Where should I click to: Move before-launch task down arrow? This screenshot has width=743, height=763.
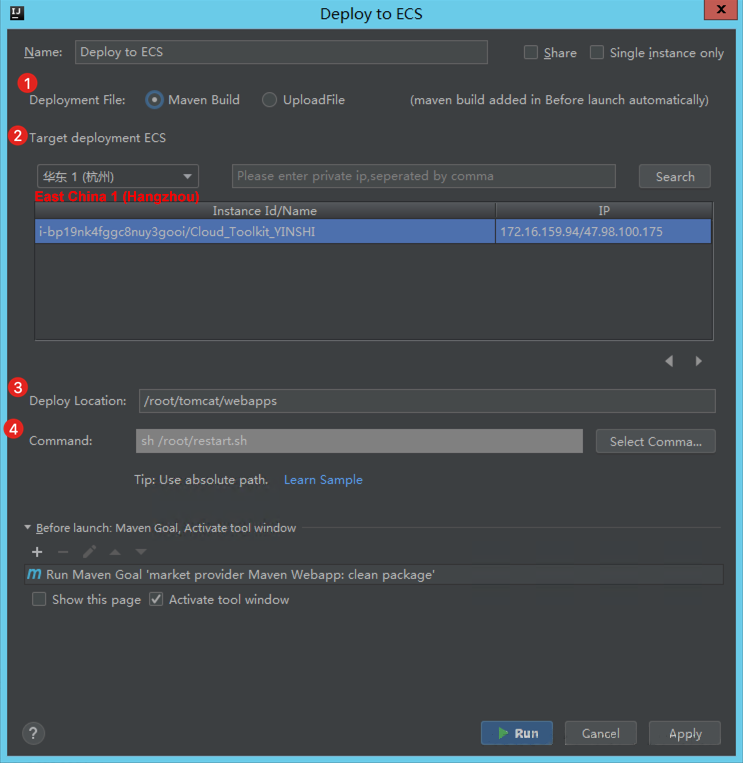[x=141, y=552]
